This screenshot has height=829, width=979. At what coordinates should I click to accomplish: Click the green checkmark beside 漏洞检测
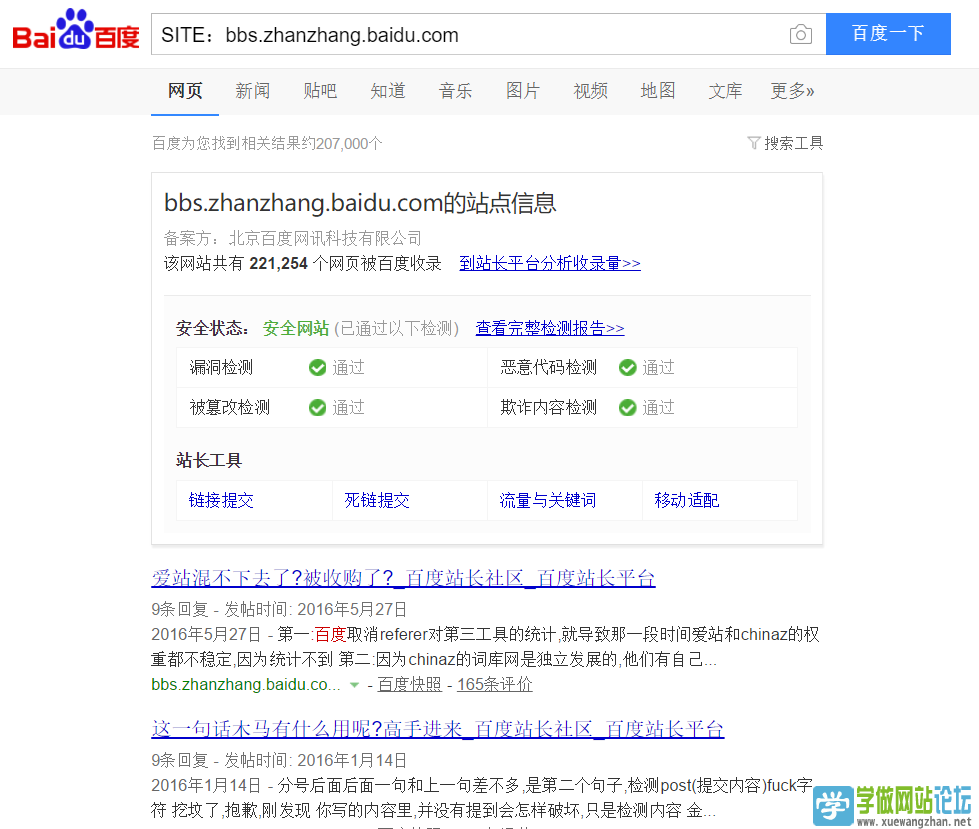[317, 367]
